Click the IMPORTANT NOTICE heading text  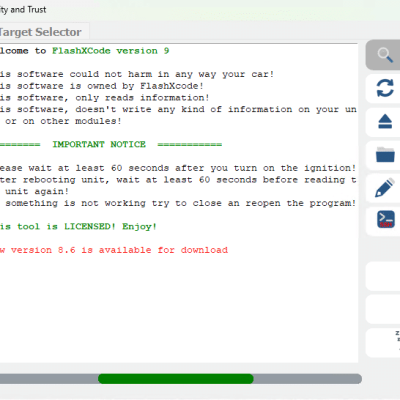99,144
